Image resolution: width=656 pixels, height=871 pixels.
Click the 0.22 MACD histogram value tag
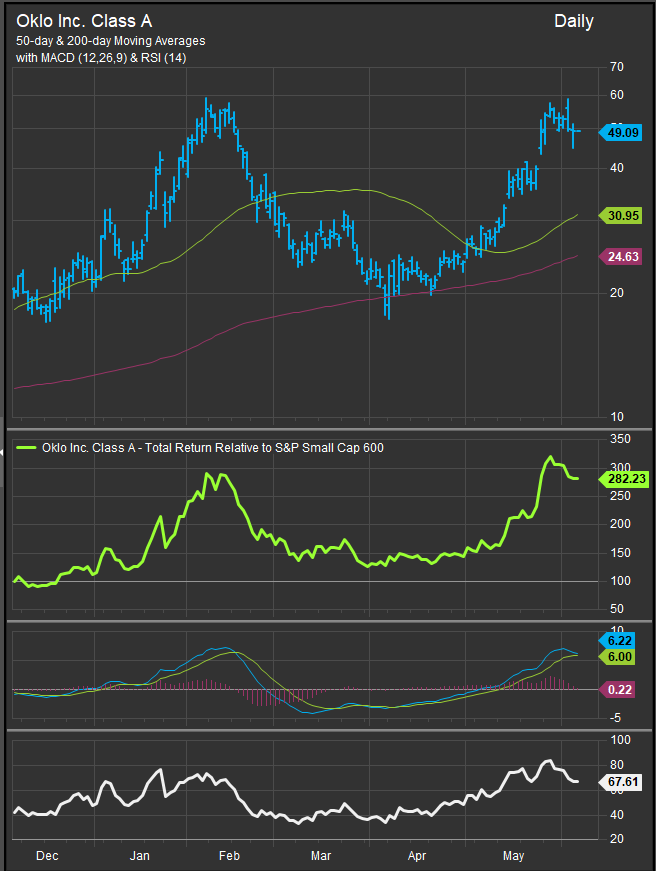(616, 689)
